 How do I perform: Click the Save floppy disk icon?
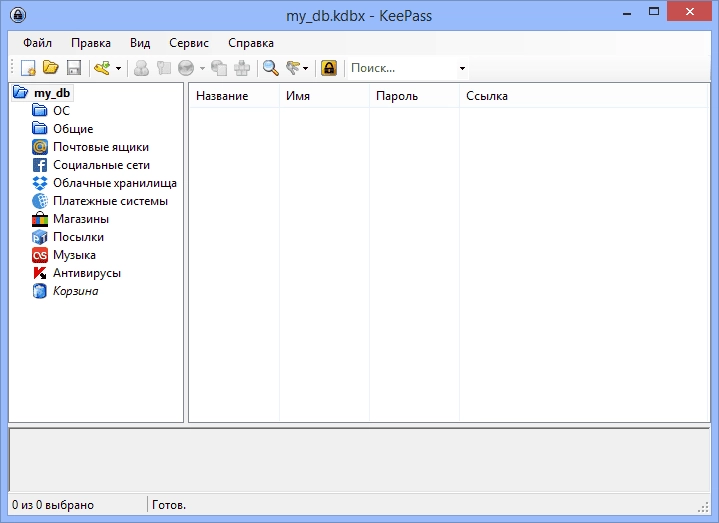[74, 68]
